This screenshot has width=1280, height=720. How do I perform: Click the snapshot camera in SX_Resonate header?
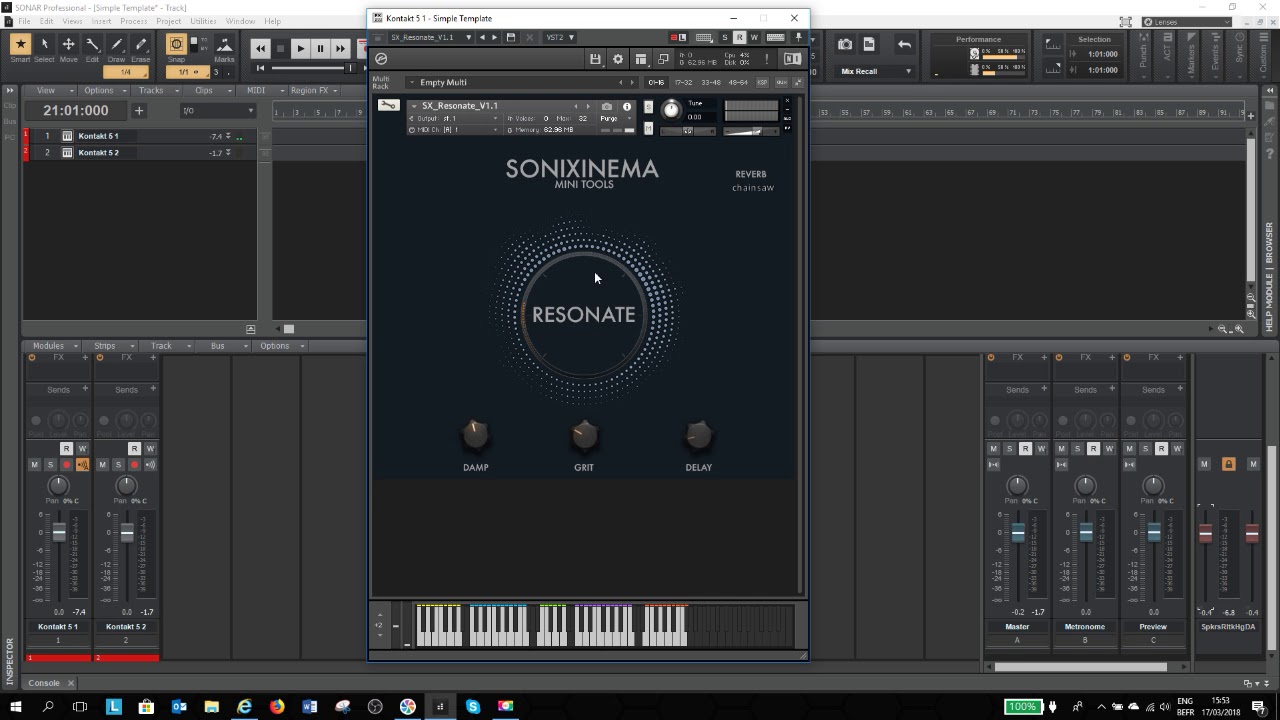[607, 106]
